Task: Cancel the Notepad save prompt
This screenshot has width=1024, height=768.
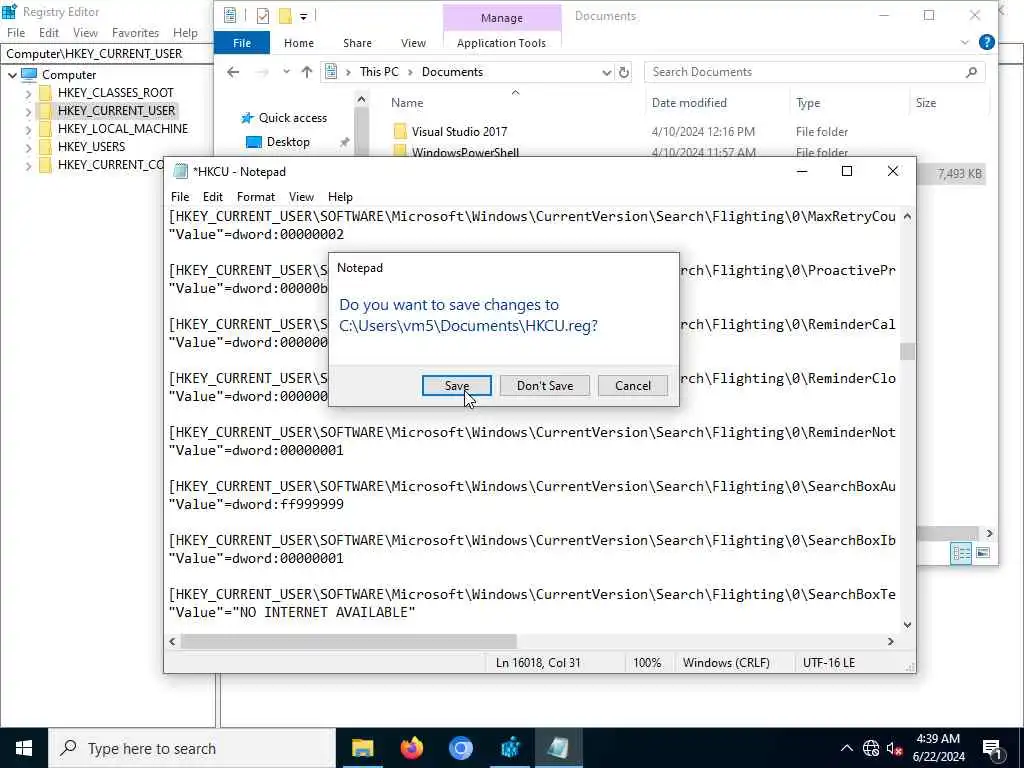Action: coord(632,385)
